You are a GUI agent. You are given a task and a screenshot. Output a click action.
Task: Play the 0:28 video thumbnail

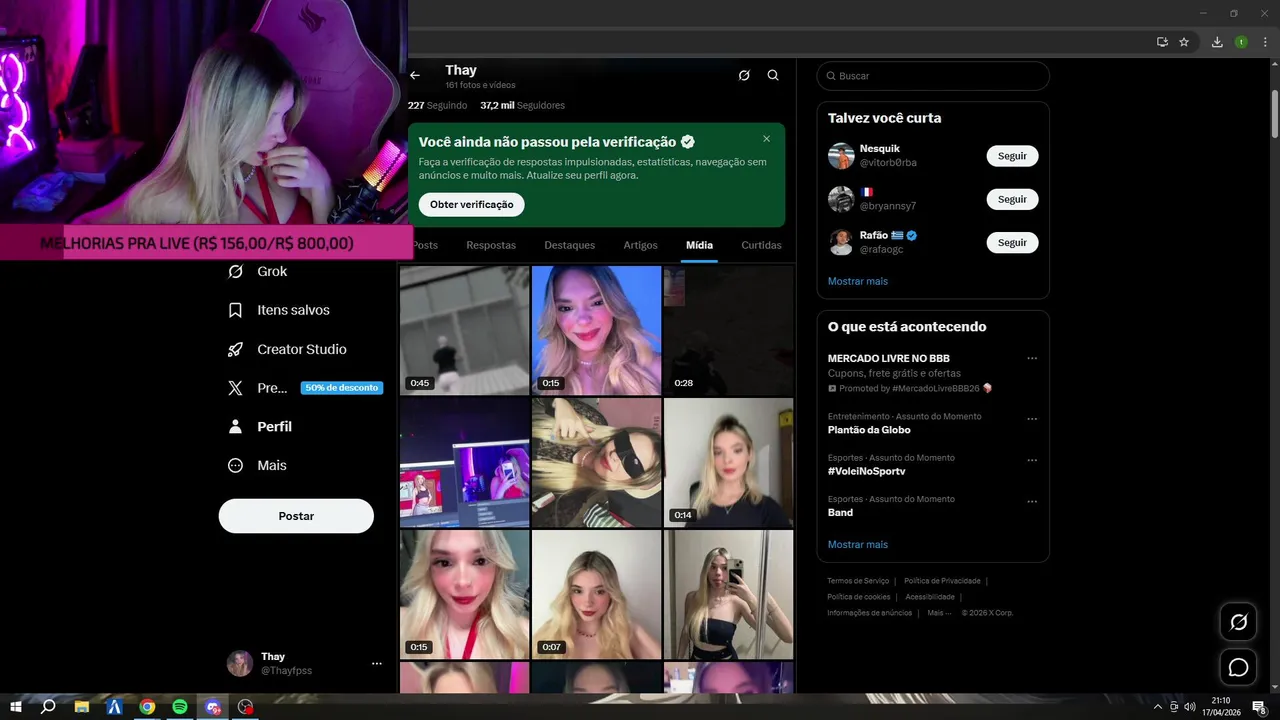[729, 330]
